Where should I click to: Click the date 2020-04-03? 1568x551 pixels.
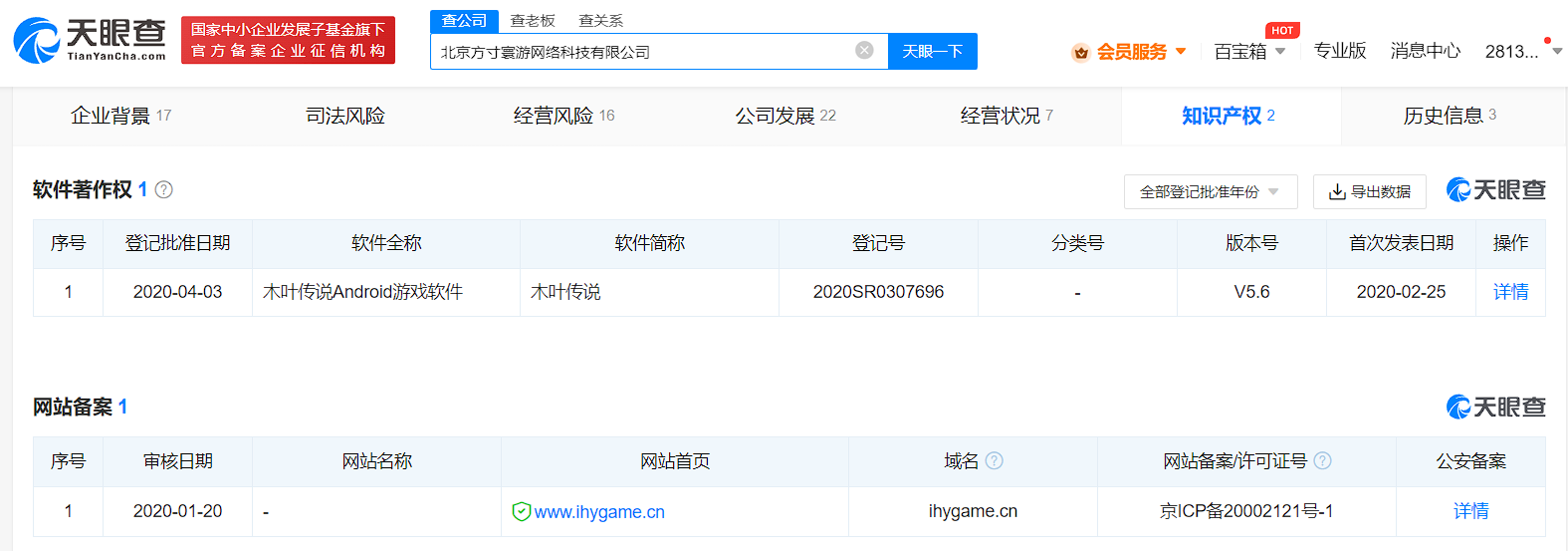(177, 292)
